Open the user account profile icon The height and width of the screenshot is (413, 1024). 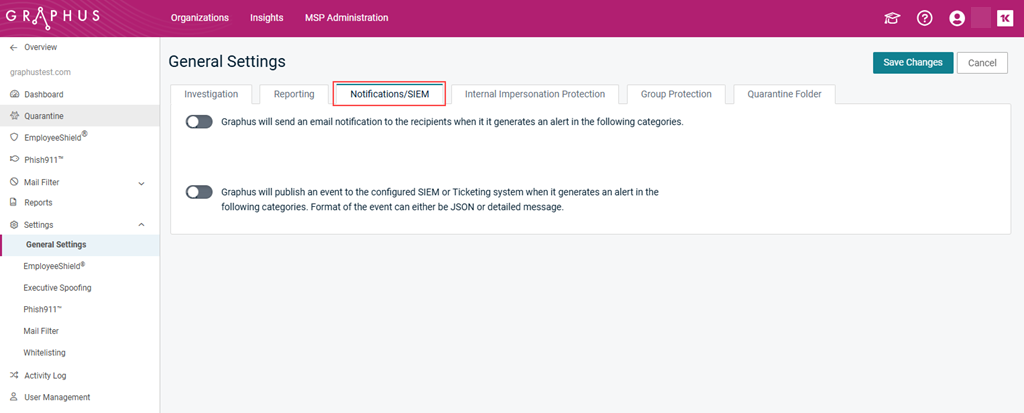tap(957, 18)
